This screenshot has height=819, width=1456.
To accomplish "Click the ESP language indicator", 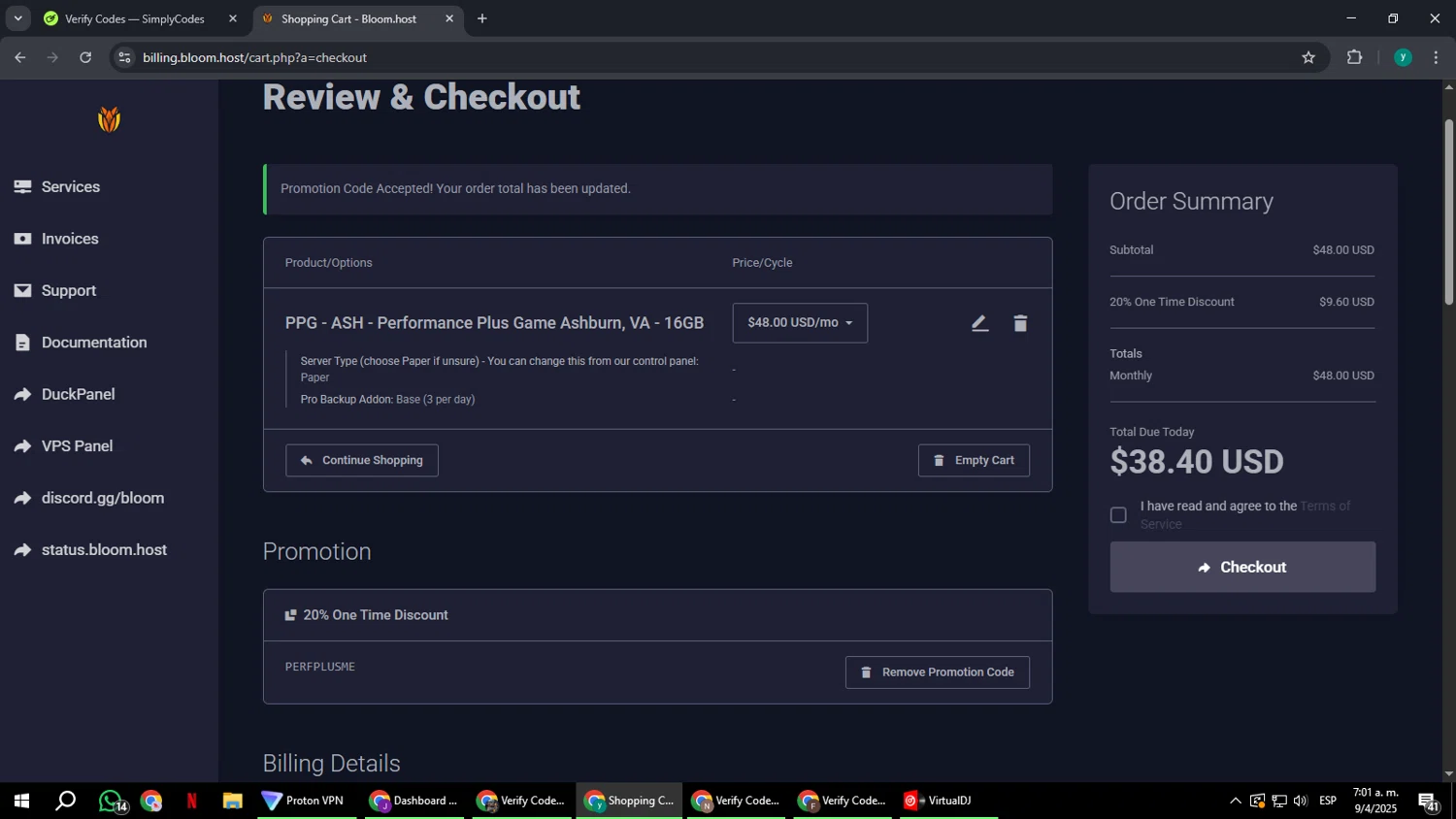I will (x=1328, y=802).
